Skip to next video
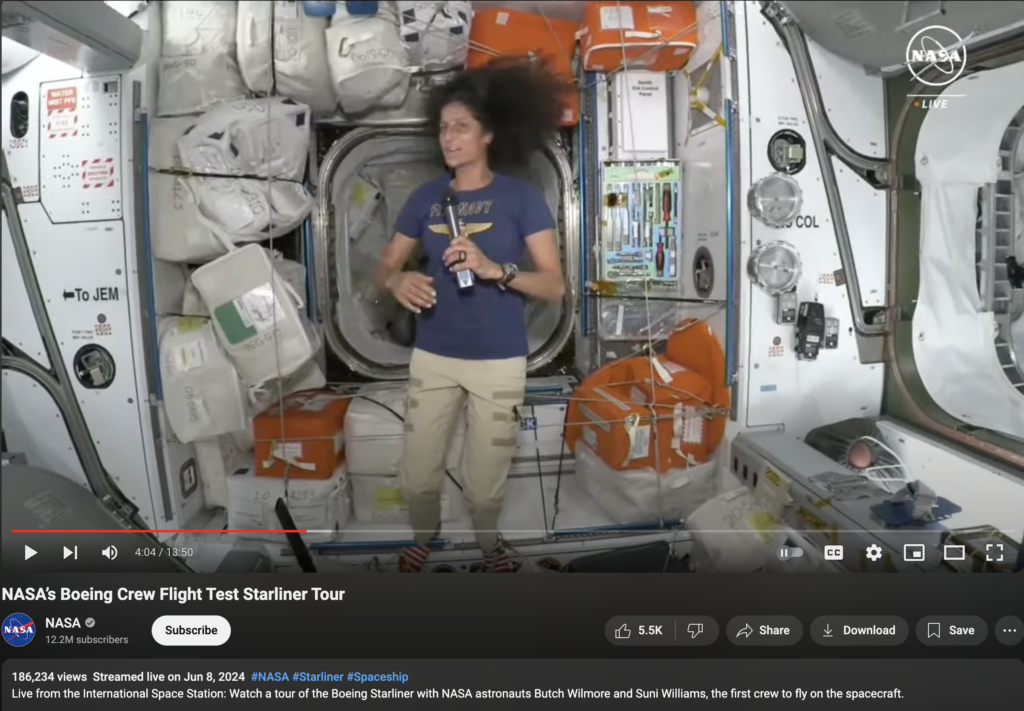The width and height of the screenshot is (1024, 711). pyautogui.click(x=70, y=552)
